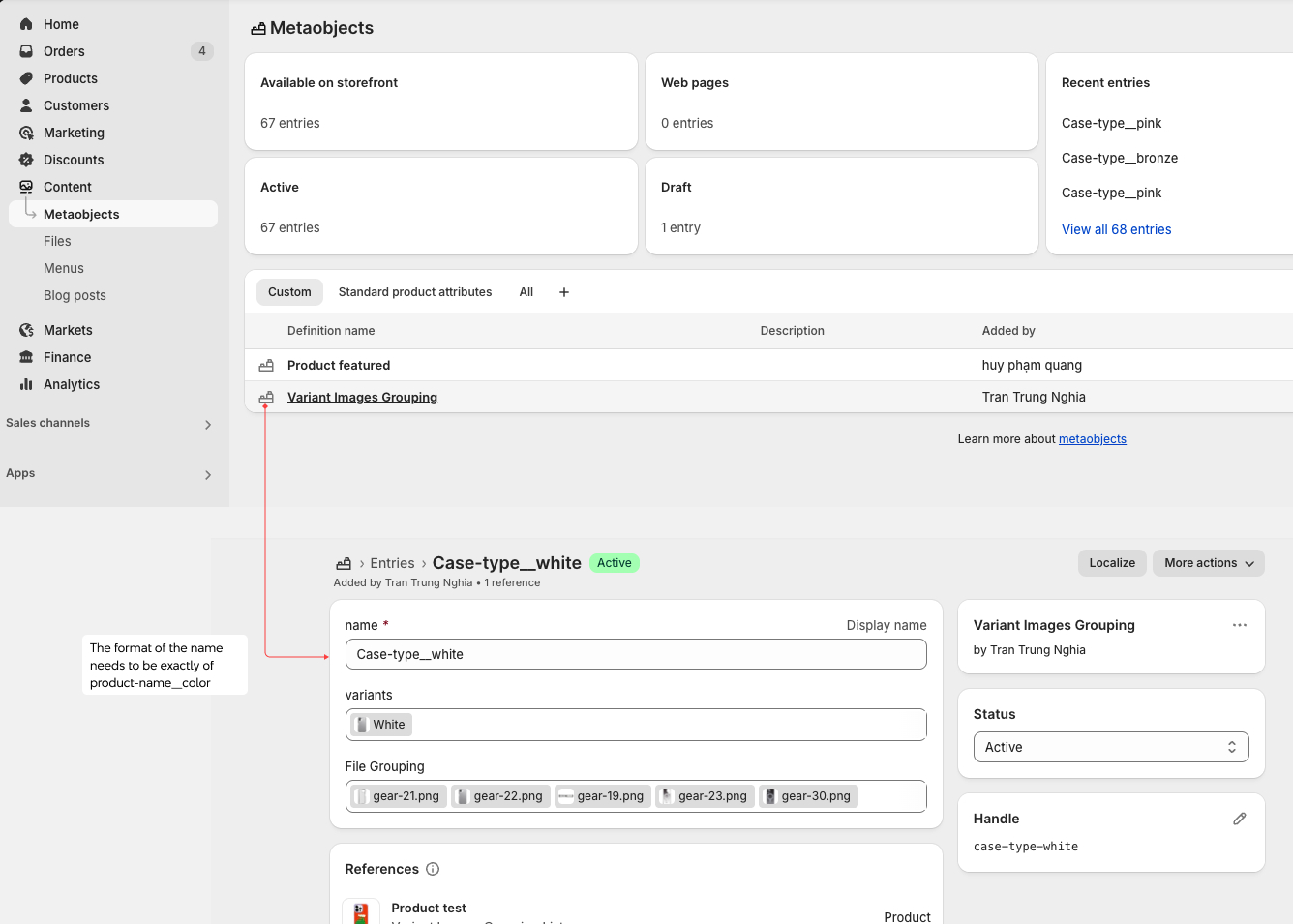This screenshot has width=1293, height=924.
Task: Click the References info icon
Action: (433, 869)
